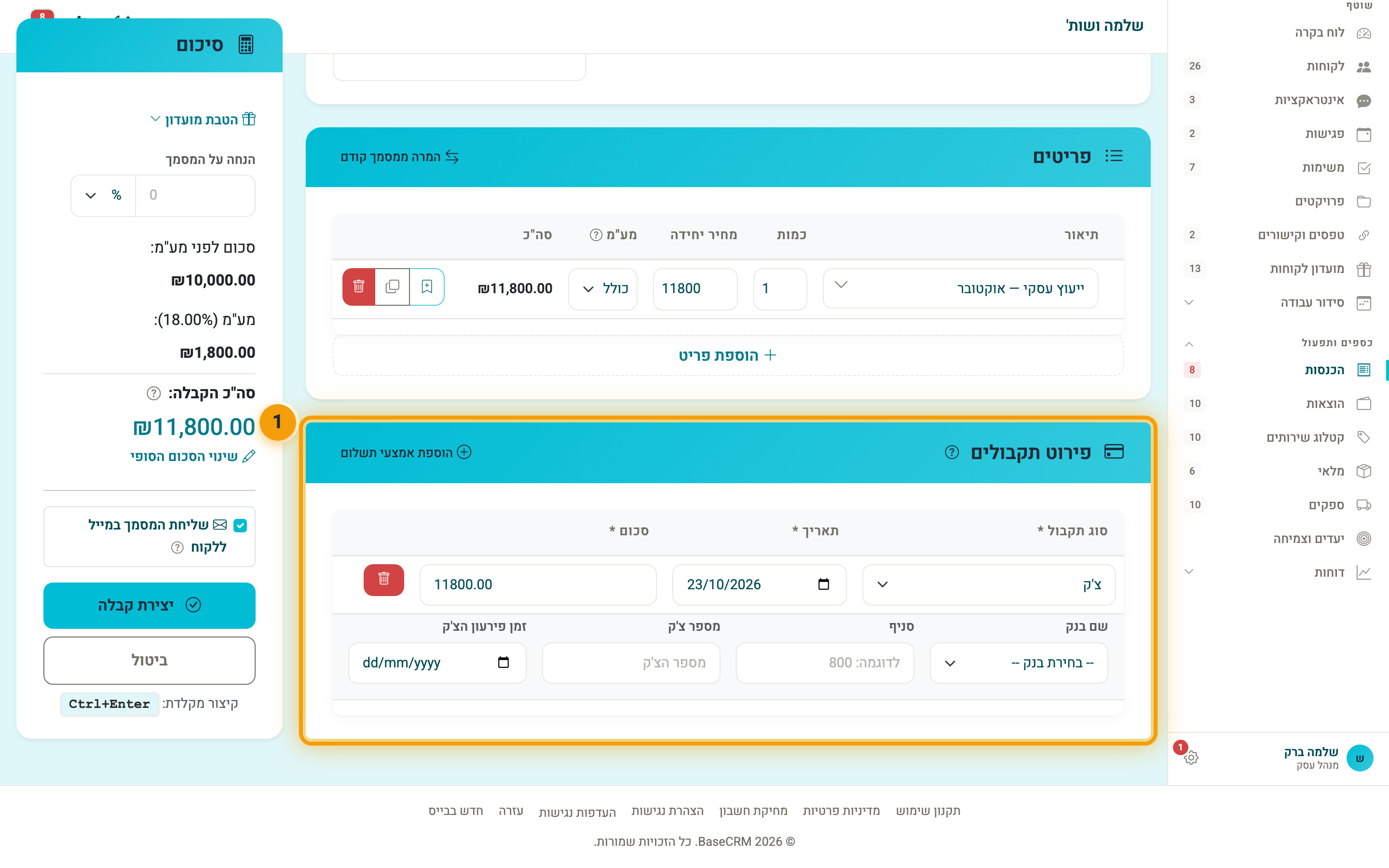
Task: Click the מחיר יחידה field 11800
Action: click(695, 289)
